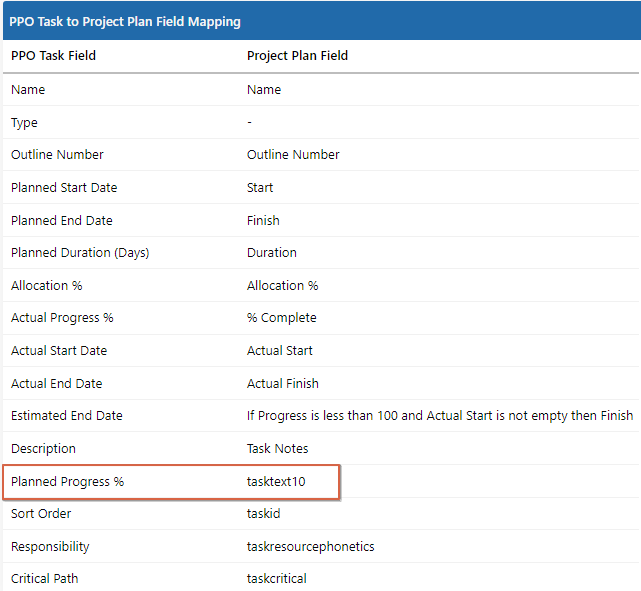Screen dimensions: 641x591
Task: Click the 'tasktext10' value
Action: (x=276, y=481)
